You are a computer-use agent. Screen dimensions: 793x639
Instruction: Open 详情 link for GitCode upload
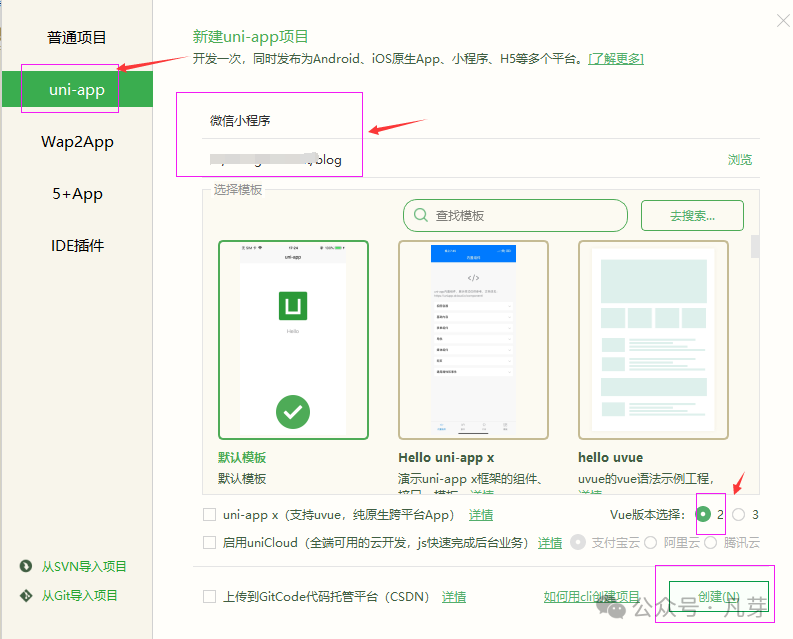(454, 597)
